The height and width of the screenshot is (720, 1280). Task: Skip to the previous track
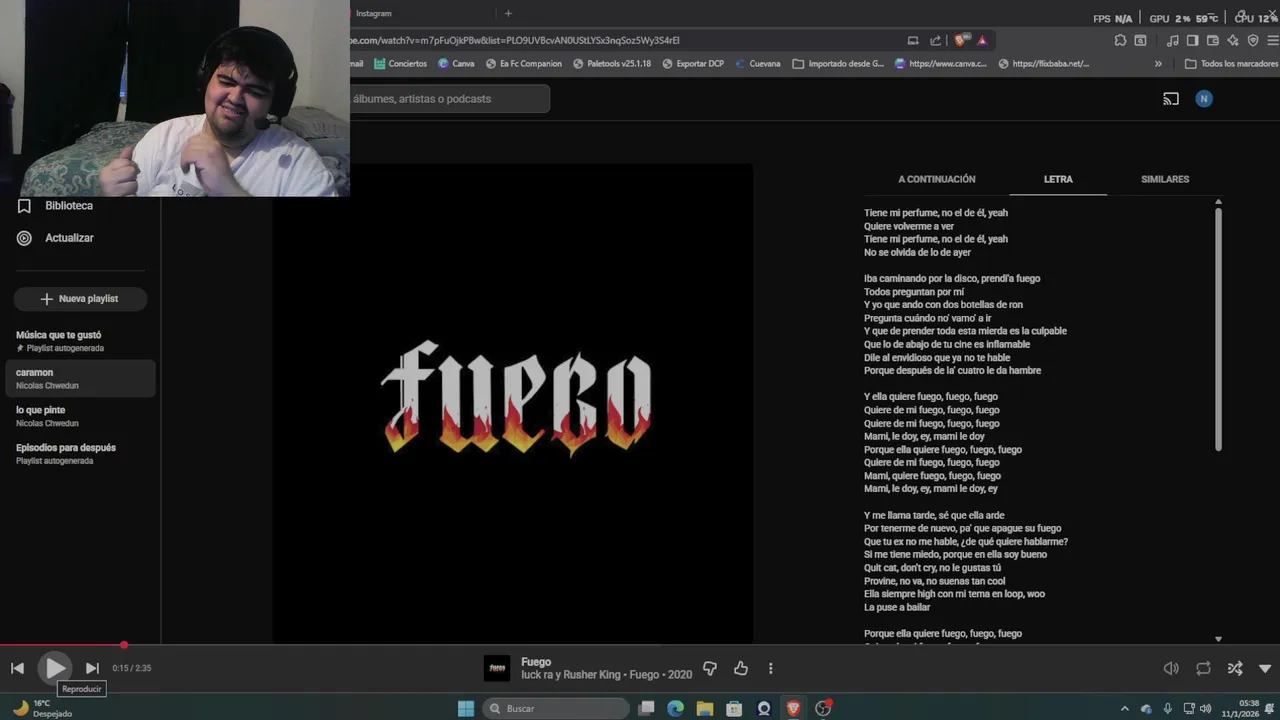coord(17,668)
